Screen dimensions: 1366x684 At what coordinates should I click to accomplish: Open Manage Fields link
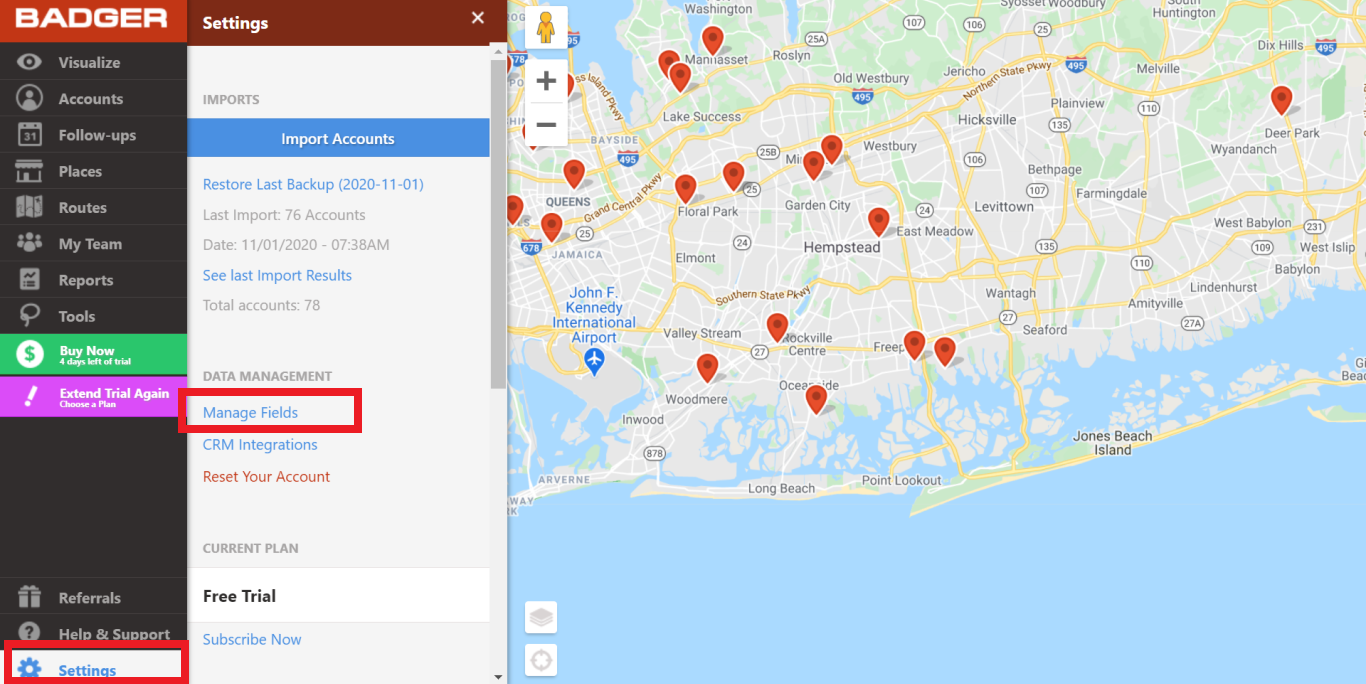tap(250, 412)
